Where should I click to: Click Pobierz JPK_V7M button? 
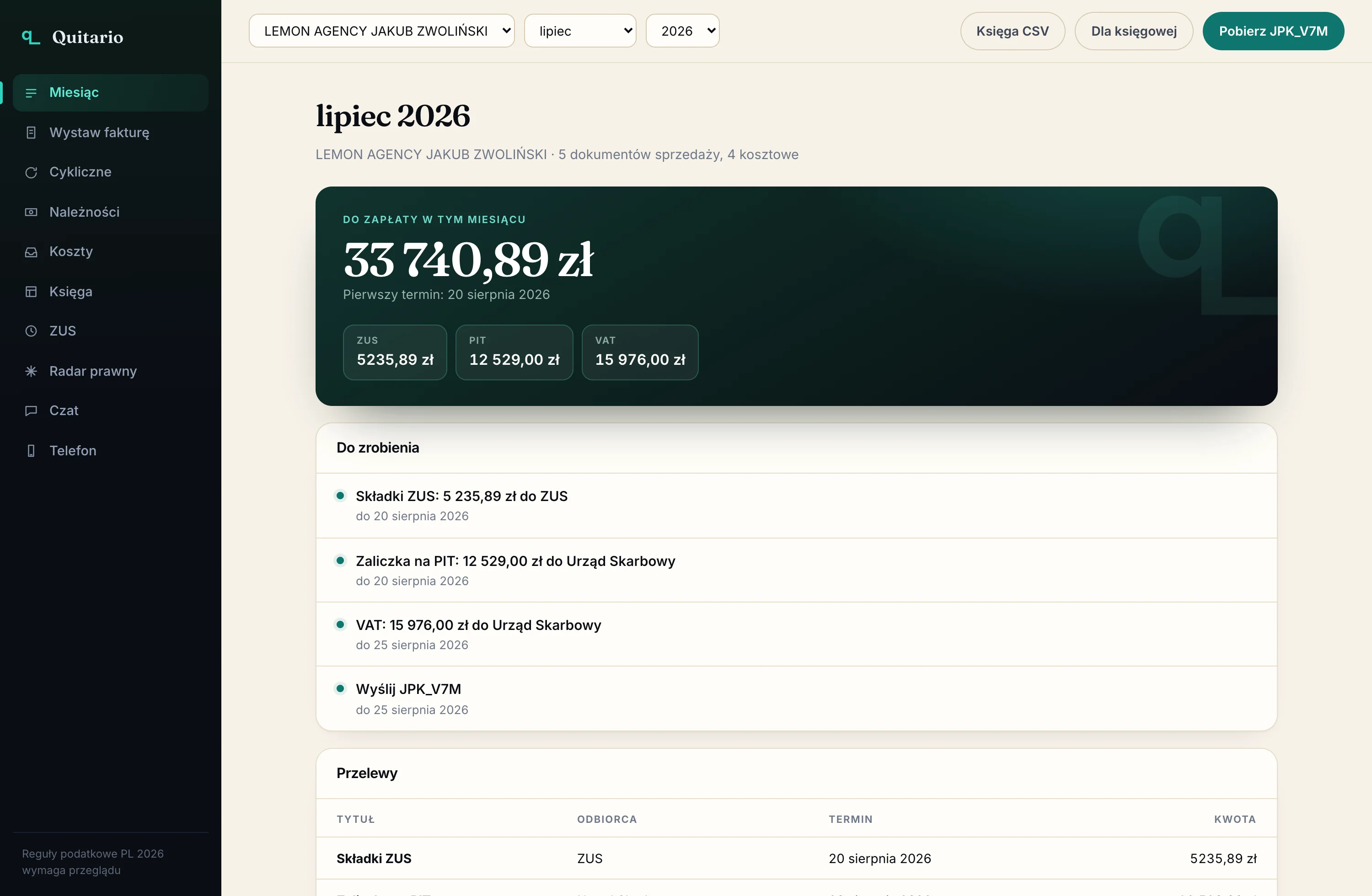(1273, 31)
